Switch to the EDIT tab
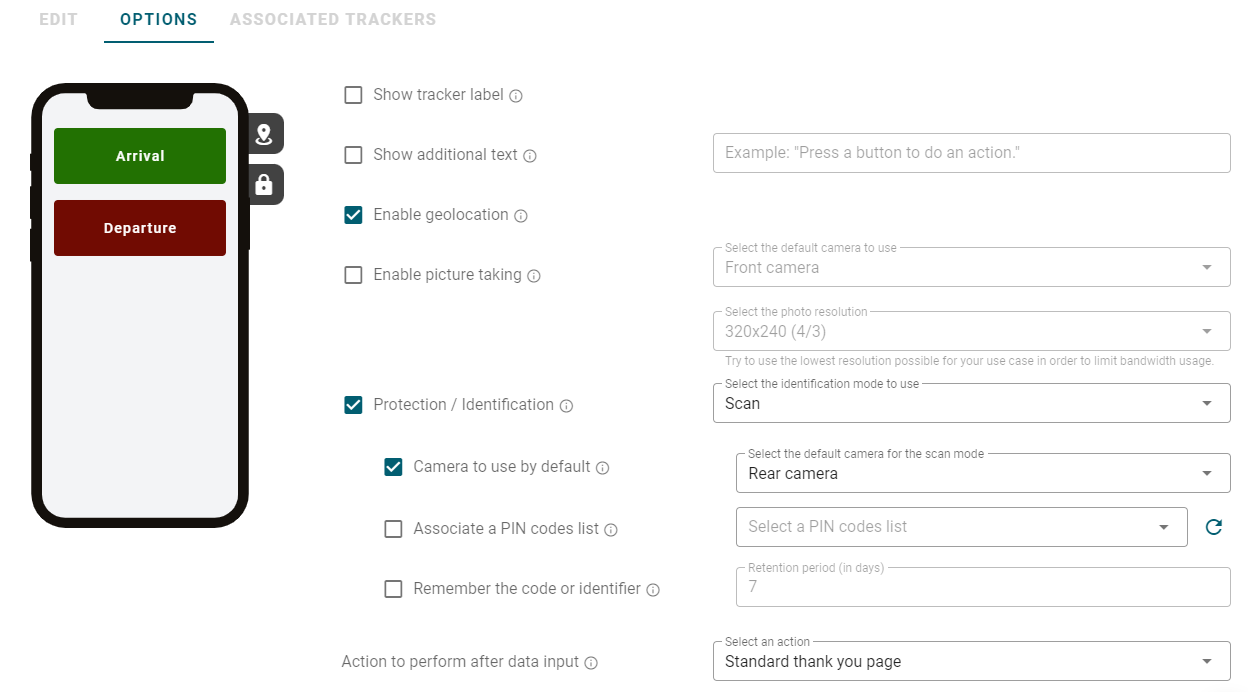The width and height of the screenshot is (1248, 692). 58,19
